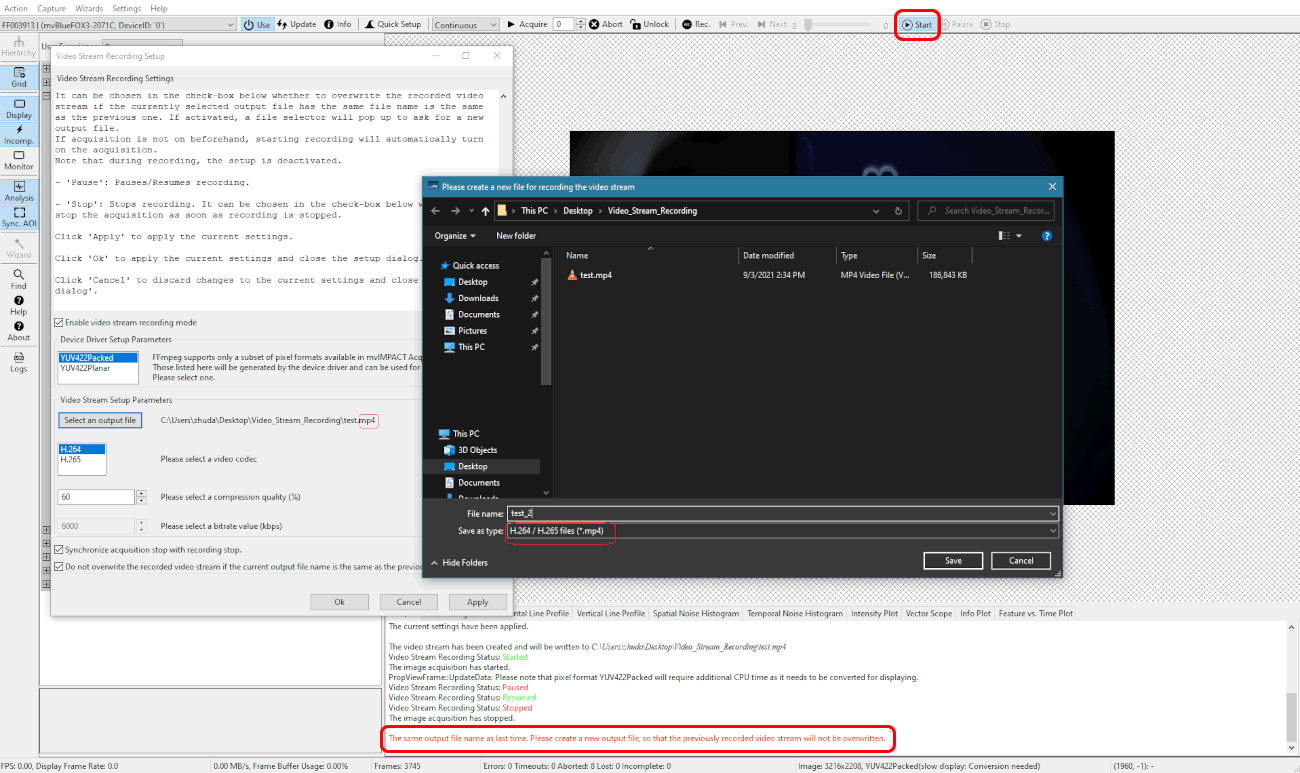
Task: Open the Save as type dropdown
Action: (x=781, y=531)
